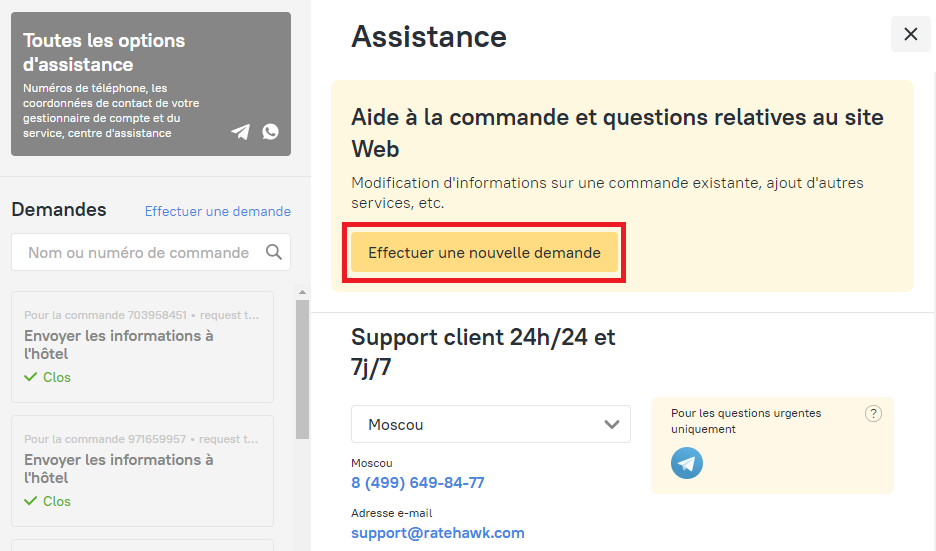Click the Telegram icon in assistance options card
The height and width of the screenshot is (551, 936).
[240, 131]
